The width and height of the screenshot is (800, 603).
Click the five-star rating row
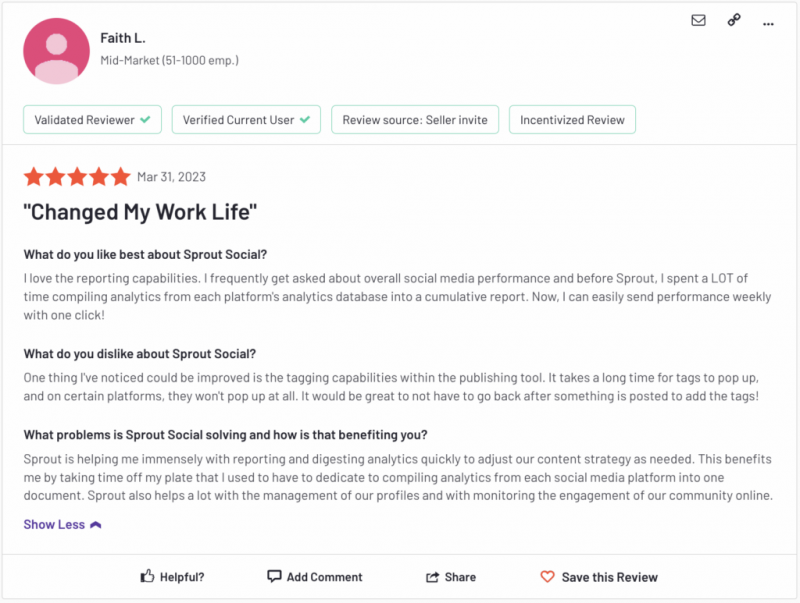[x=77, y=177]
